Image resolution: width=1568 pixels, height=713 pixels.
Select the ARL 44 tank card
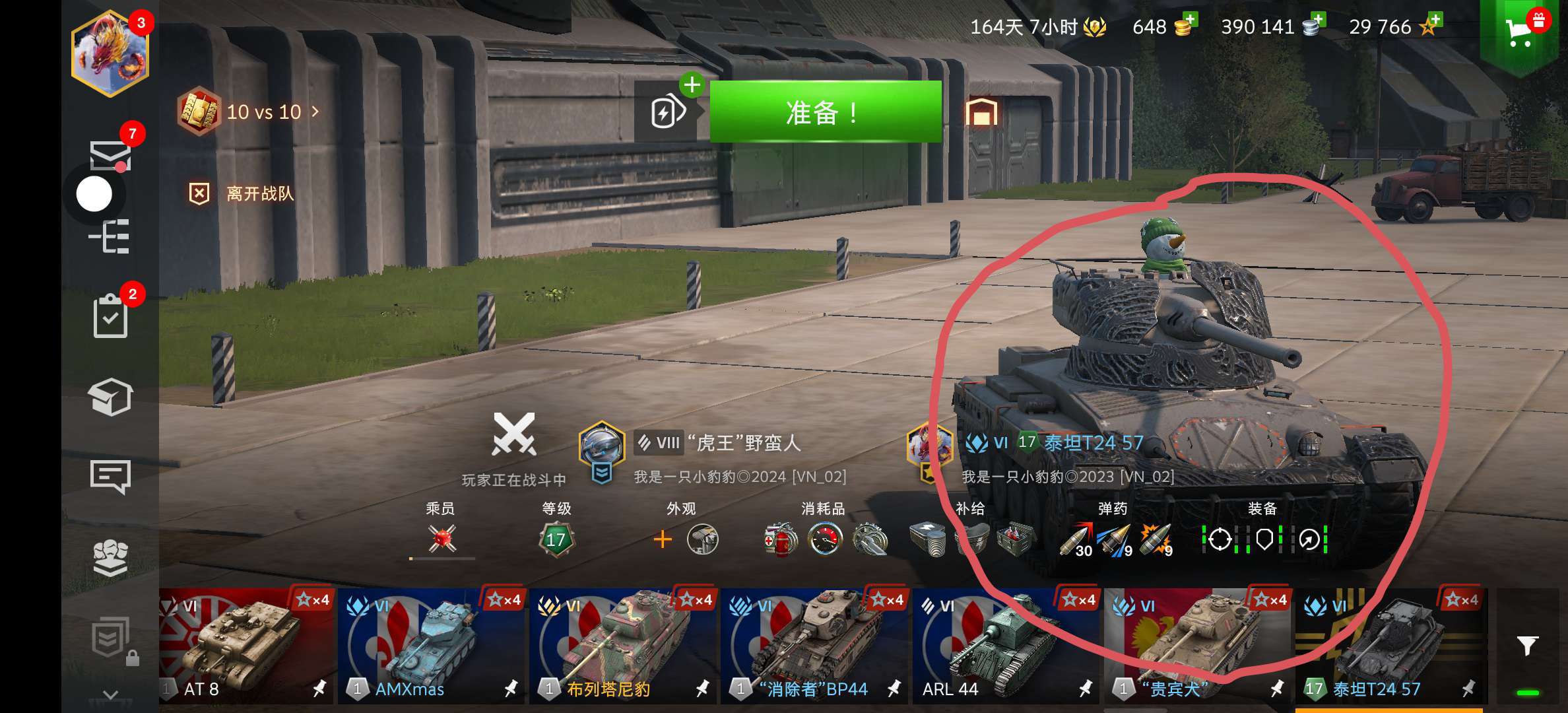pyautogui.click(x=1006, y=646)
